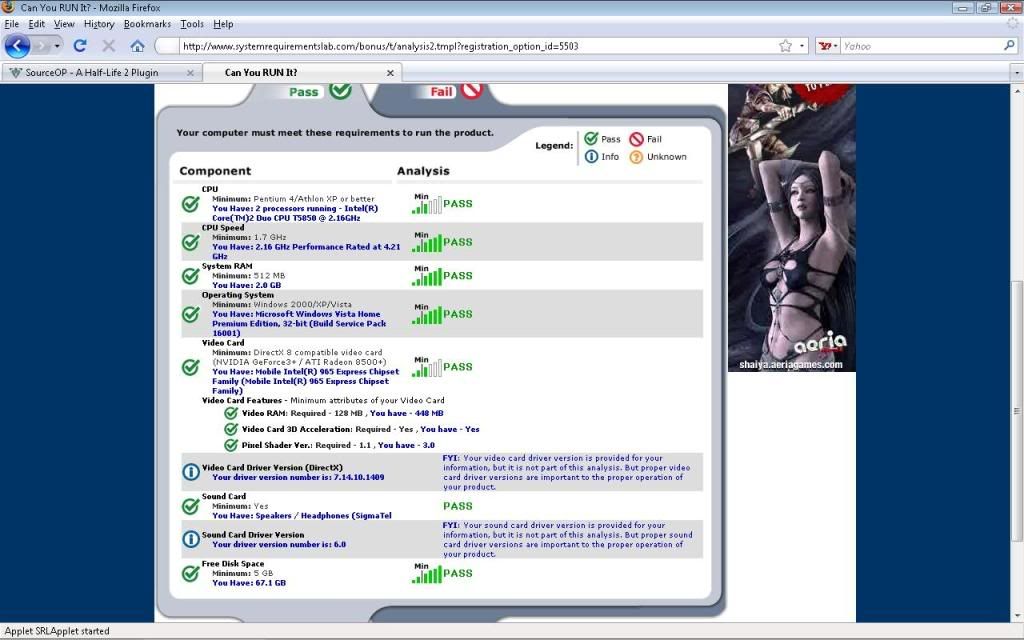
Task: Open the location bar history dropdown
Action: coord(802,46)
